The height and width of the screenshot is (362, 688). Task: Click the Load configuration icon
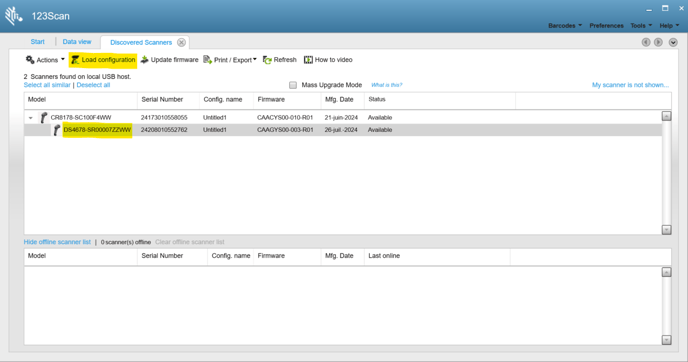(x=75, y=60)
